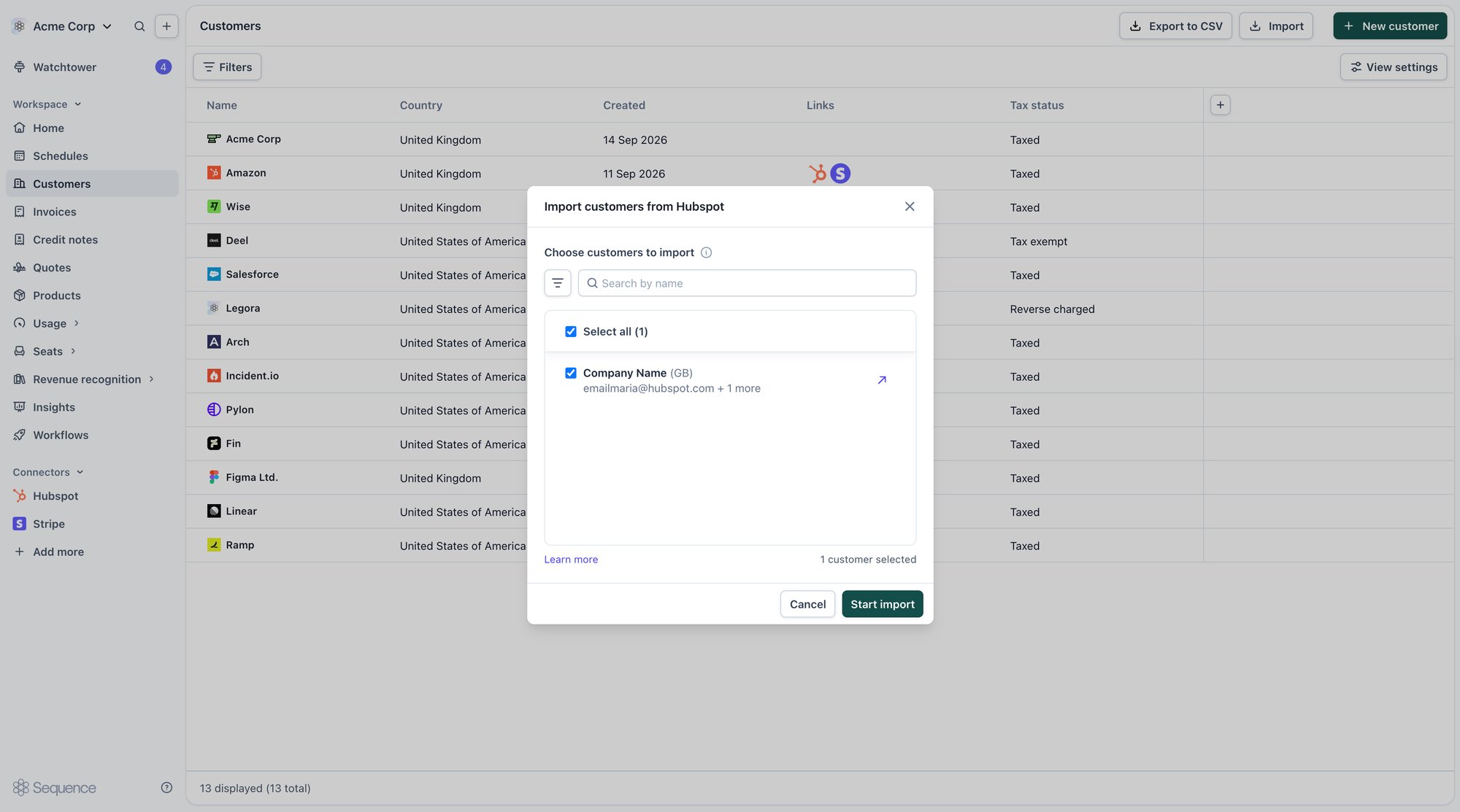
Task: Click the Fin company logo icon
Action: coord(214,444)
